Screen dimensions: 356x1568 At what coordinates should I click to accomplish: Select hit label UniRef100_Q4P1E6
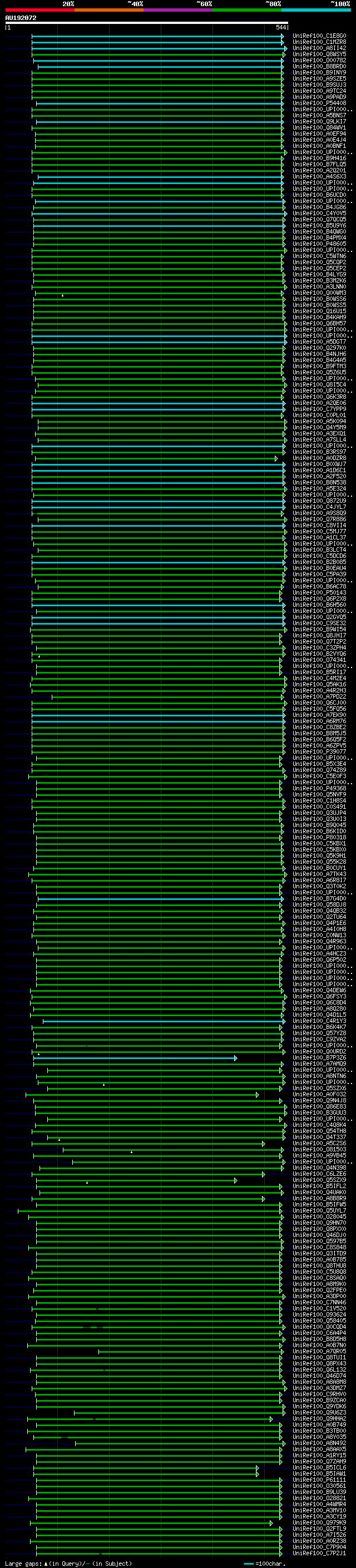(x=319, y=923)
